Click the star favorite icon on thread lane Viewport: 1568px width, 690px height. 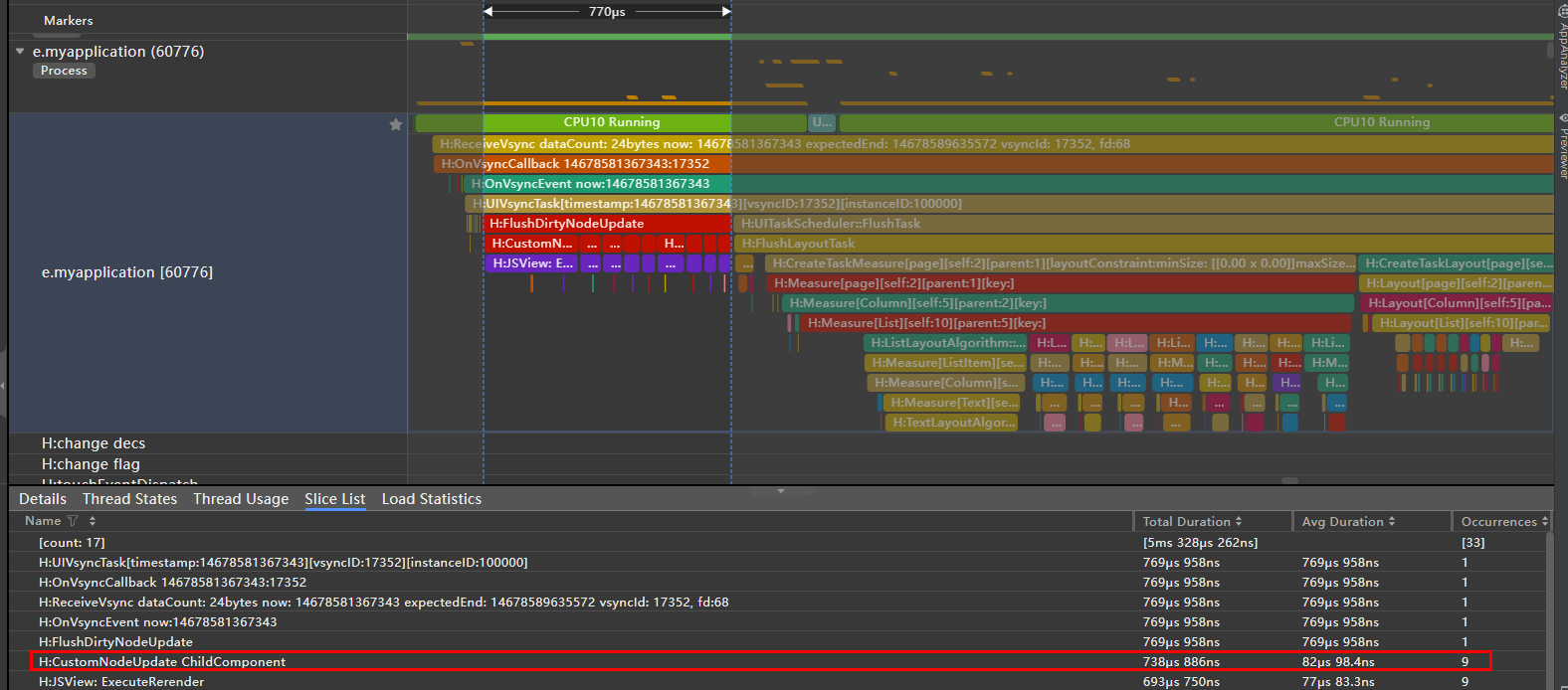click(396, 124)
